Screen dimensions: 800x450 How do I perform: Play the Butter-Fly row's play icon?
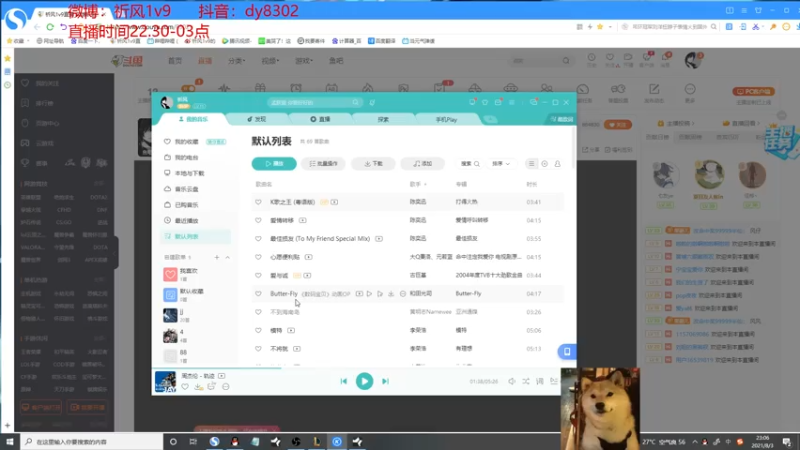(369, 294)
